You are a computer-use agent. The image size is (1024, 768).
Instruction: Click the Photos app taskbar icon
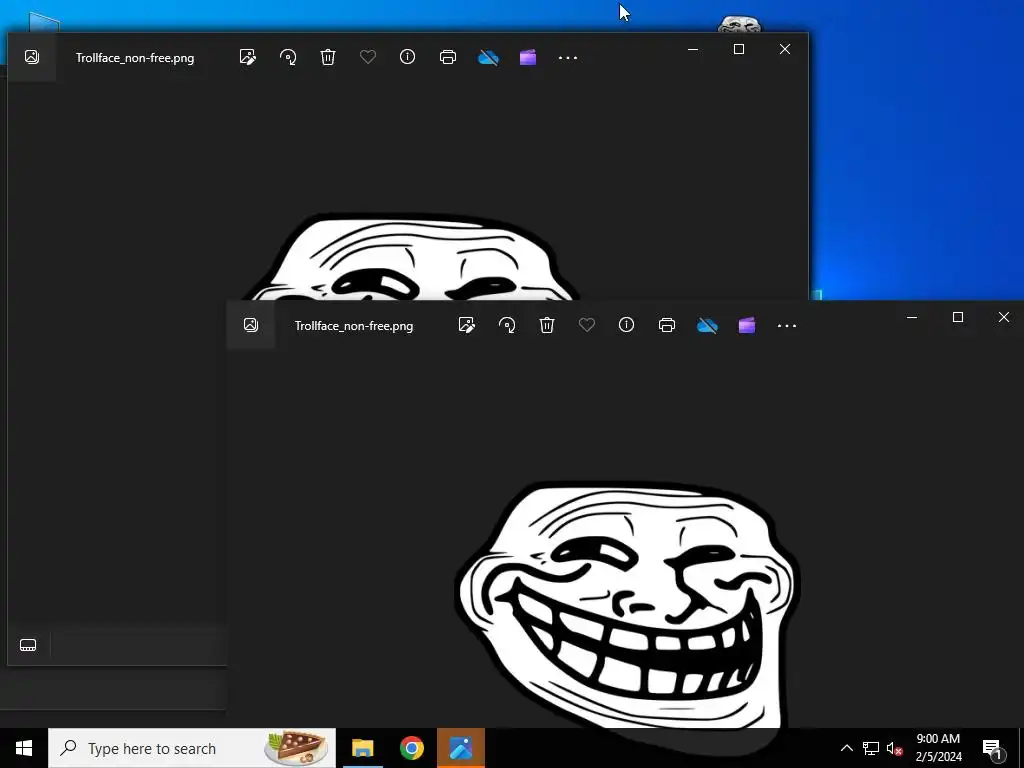tap(461, 748)
